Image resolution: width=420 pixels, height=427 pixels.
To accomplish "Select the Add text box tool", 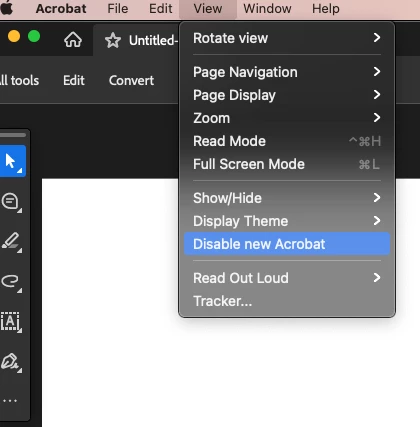I will (x=11, y=322).
